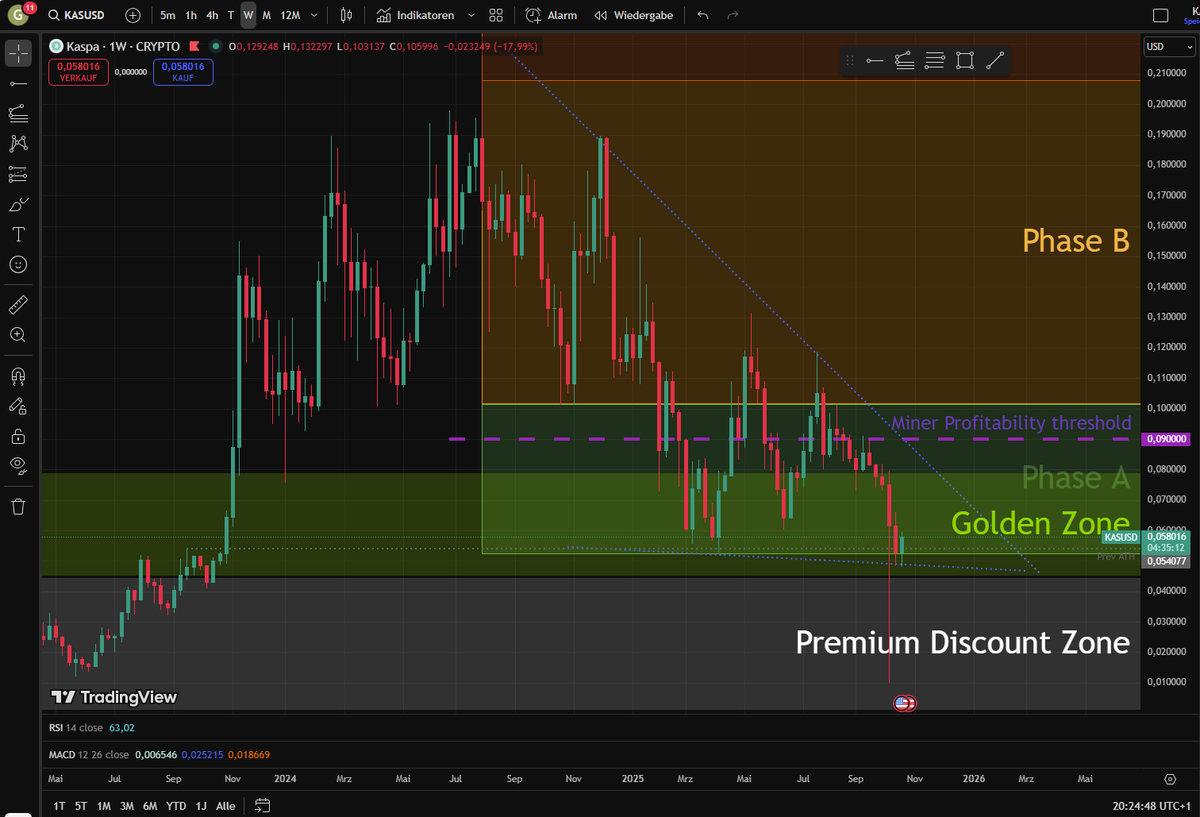Select Fib retracement in floating toolbar
Screen dimensions: 1200x817
[x=905, y=61]
